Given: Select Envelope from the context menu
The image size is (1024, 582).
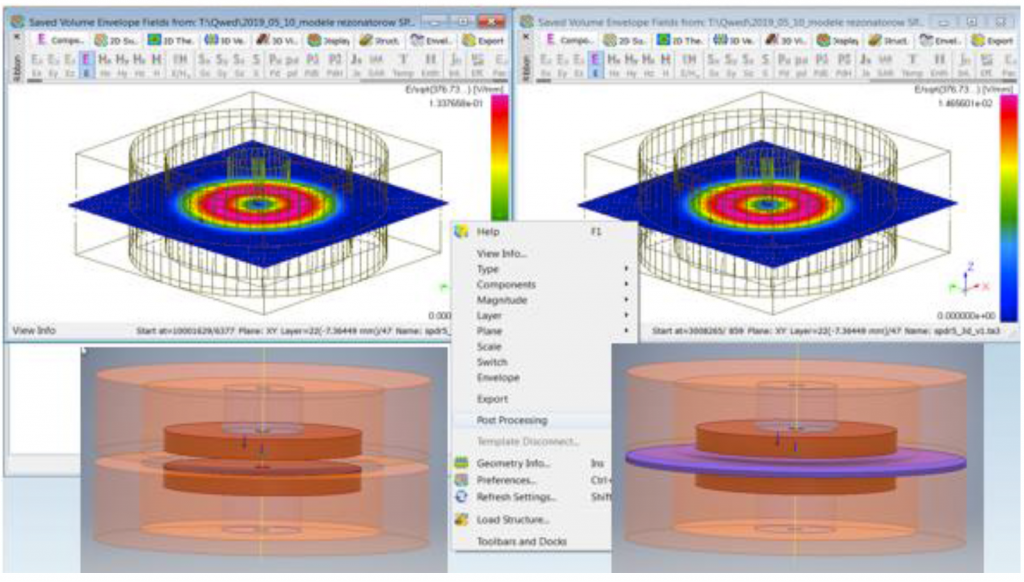Looking at the screenshot, I should pos(498,378).
